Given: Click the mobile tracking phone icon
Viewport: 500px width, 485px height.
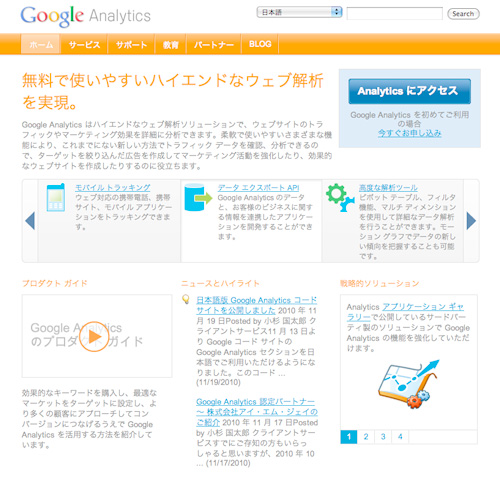Looking at the screenshot, I should pos(56,197).
